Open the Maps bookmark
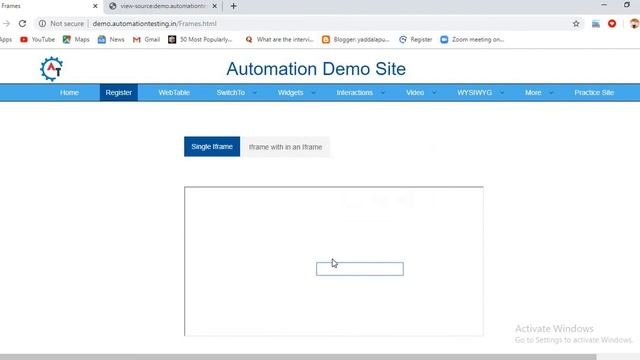Screen dimensions: 640x360 (76, 40)
